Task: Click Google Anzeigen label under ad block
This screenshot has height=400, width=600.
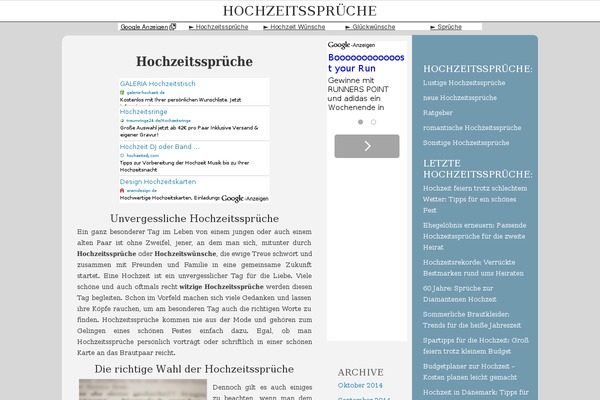Action: click(245, 198)
